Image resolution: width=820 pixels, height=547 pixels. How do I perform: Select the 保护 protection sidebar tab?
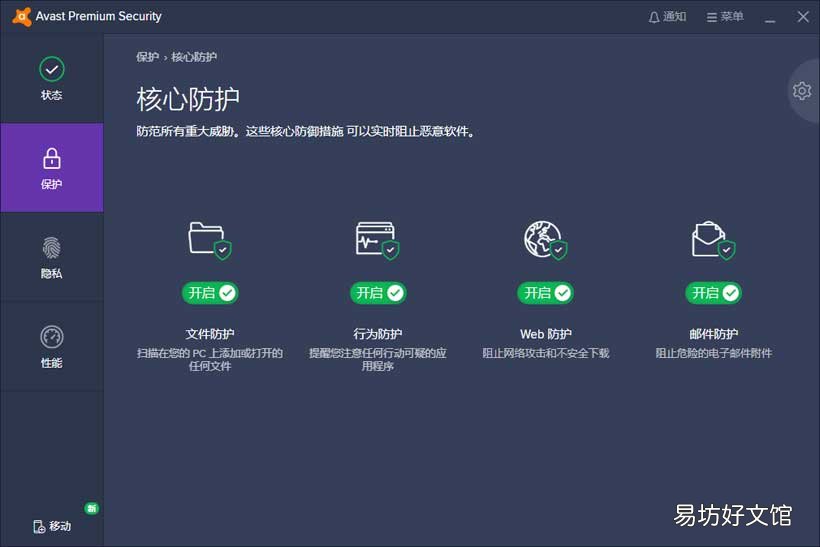tap(52, 168)
